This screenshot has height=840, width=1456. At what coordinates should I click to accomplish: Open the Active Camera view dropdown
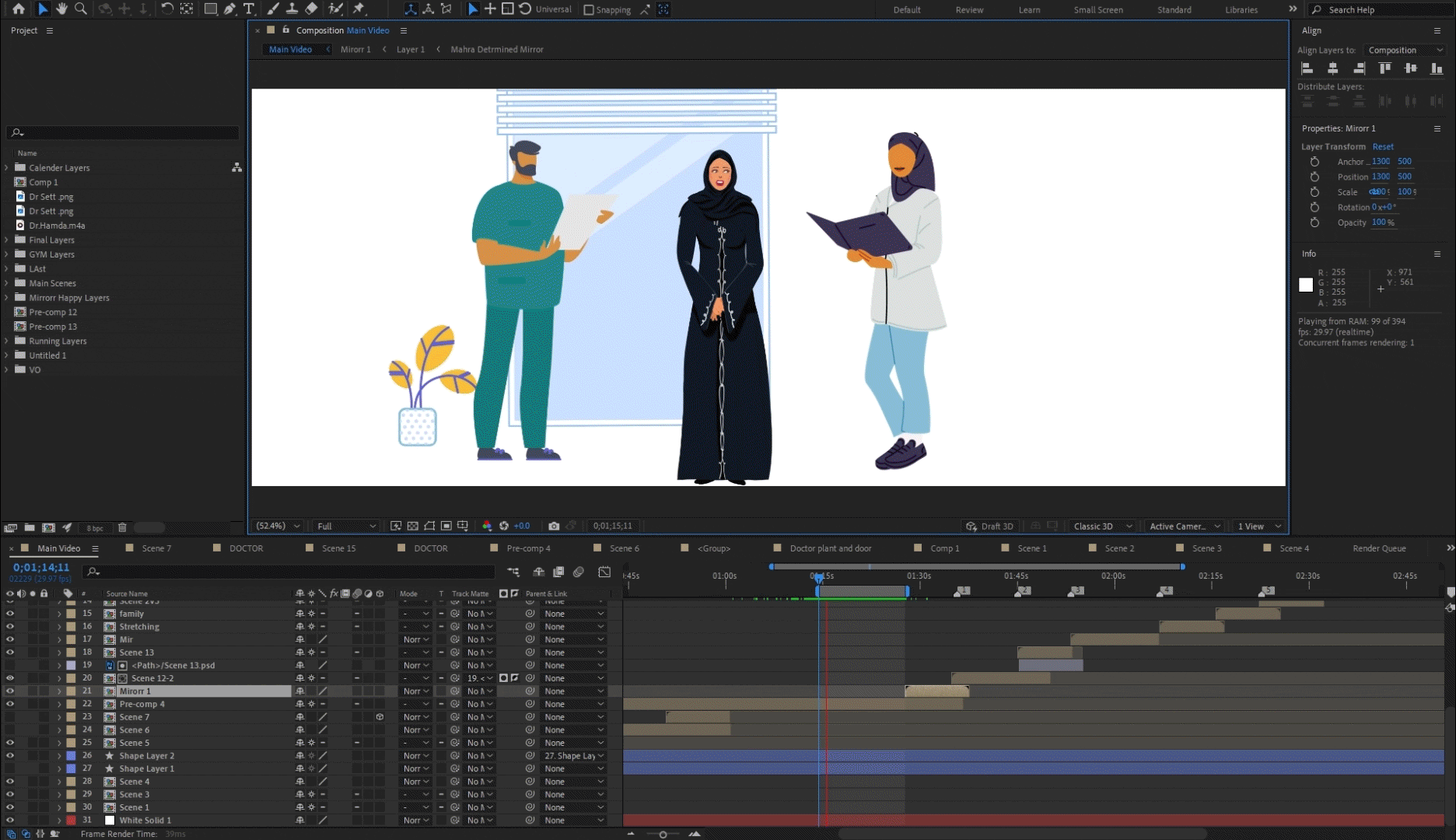pos(1185,527)
